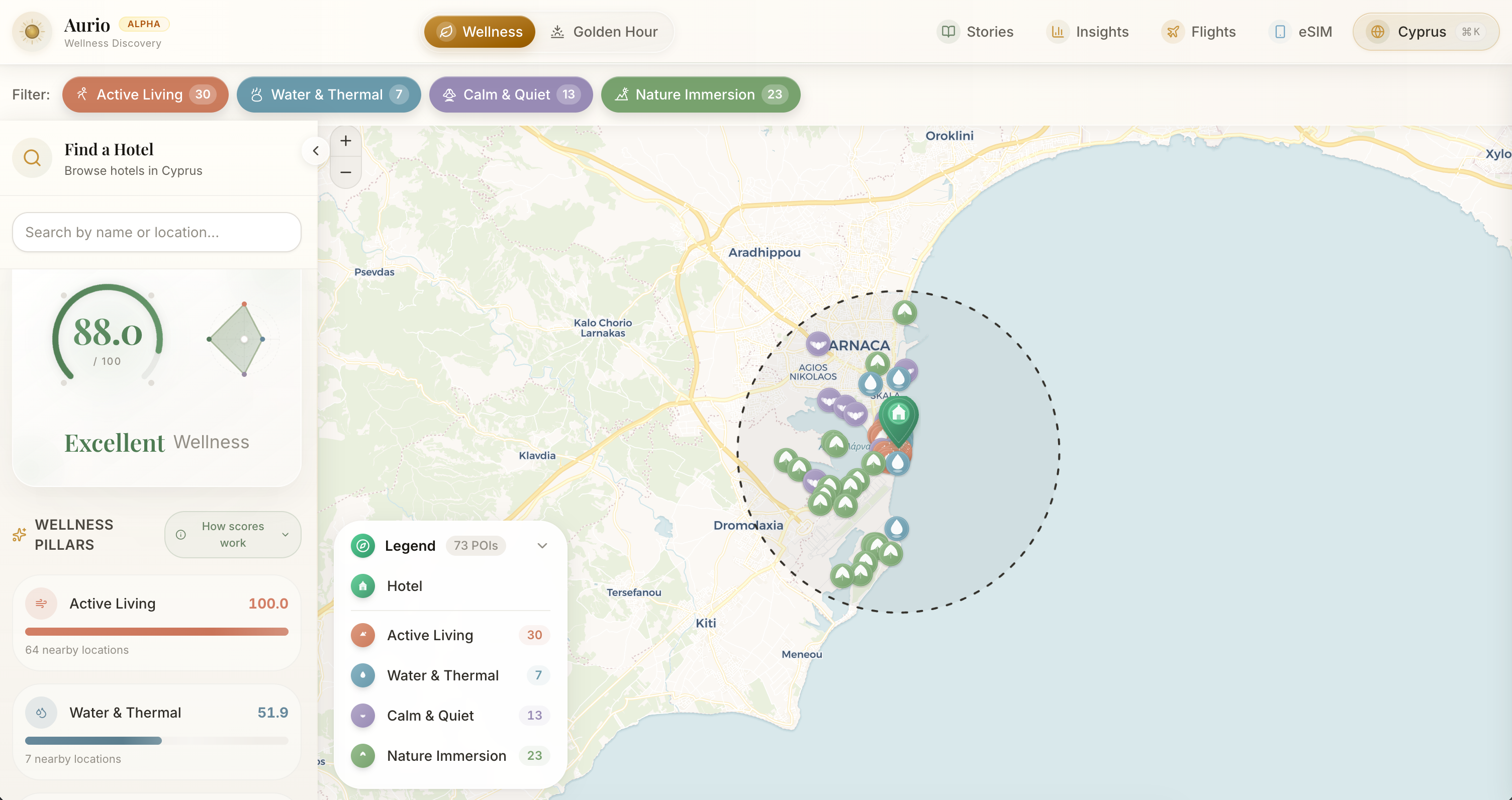The image size is (1512, 800).
Task: Click the Search by name or location field
Action: click(x=156, y=233)
